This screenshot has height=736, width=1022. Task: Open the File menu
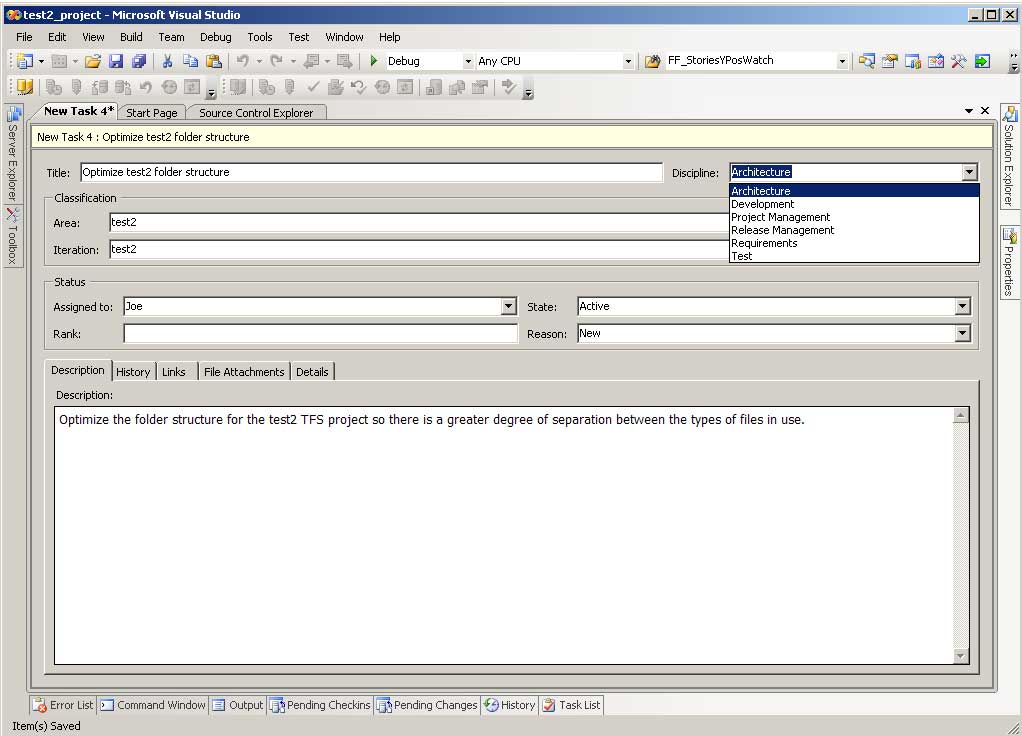coord(24,37)
